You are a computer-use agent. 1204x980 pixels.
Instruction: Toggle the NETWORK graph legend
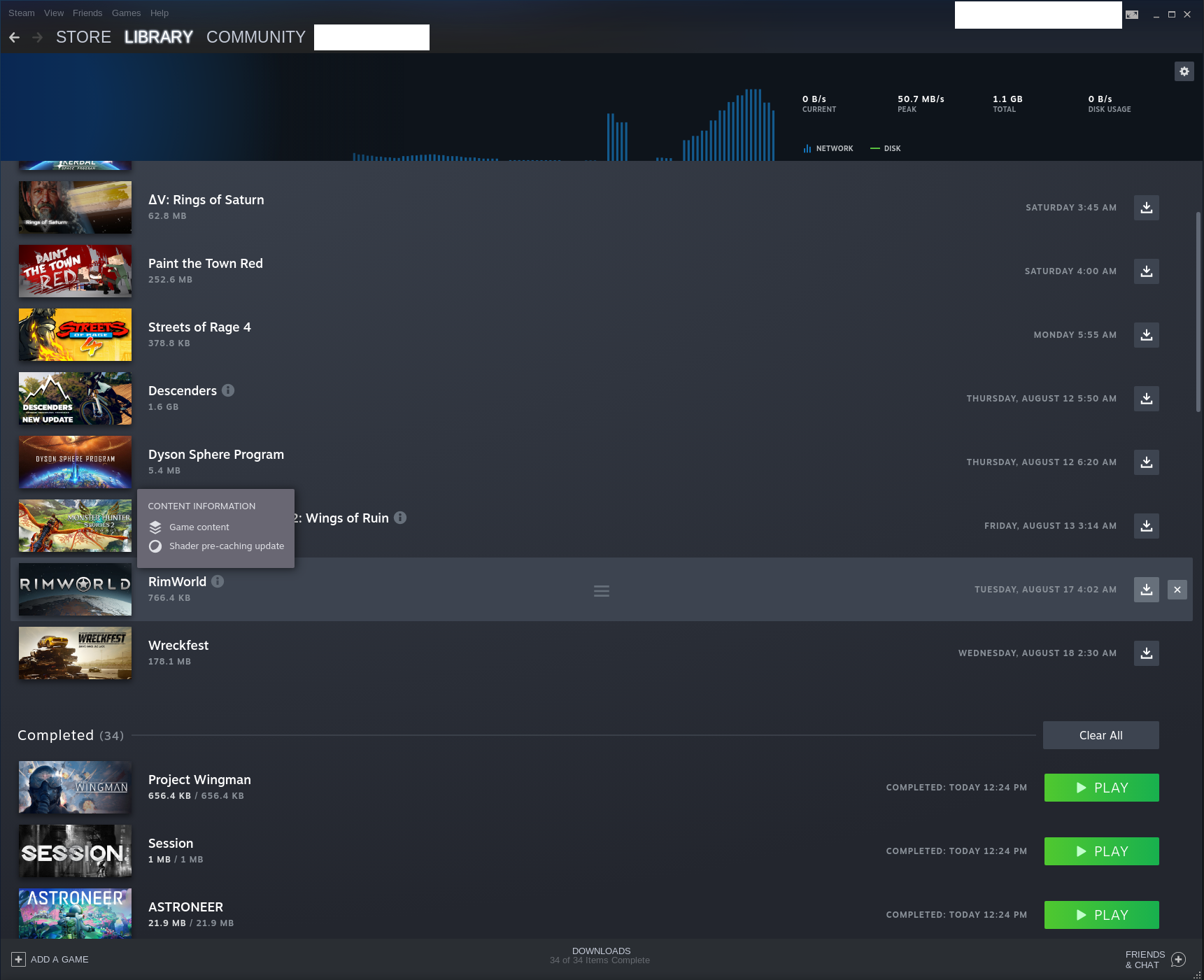coord(828,148)
